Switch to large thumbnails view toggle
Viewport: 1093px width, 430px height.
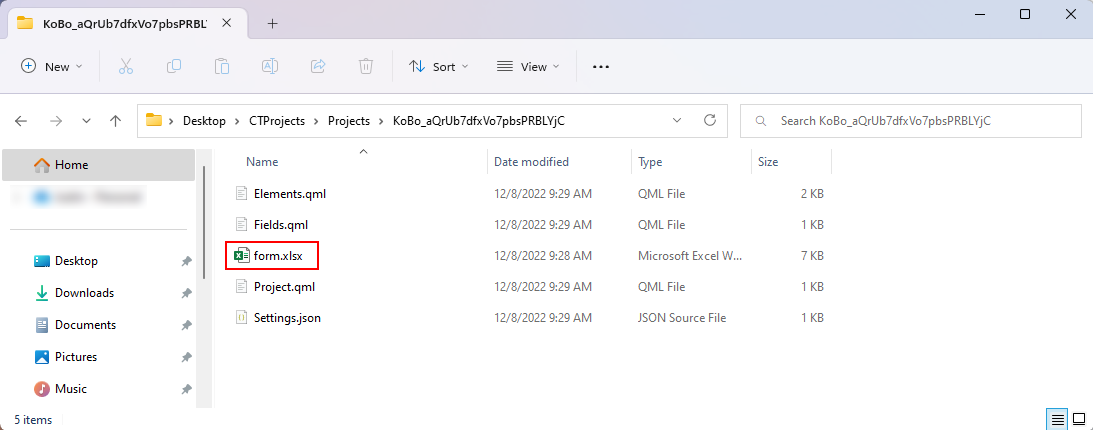point(1078,418)
